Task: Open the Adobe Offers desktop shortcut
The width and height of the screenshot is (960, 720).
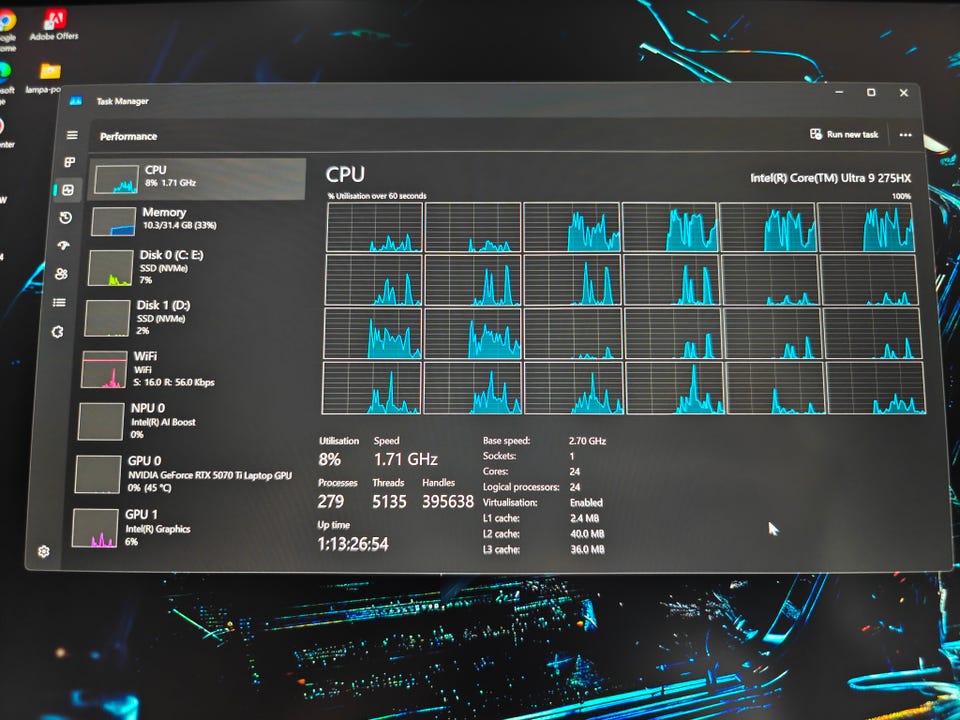Action: pos(54,26)
